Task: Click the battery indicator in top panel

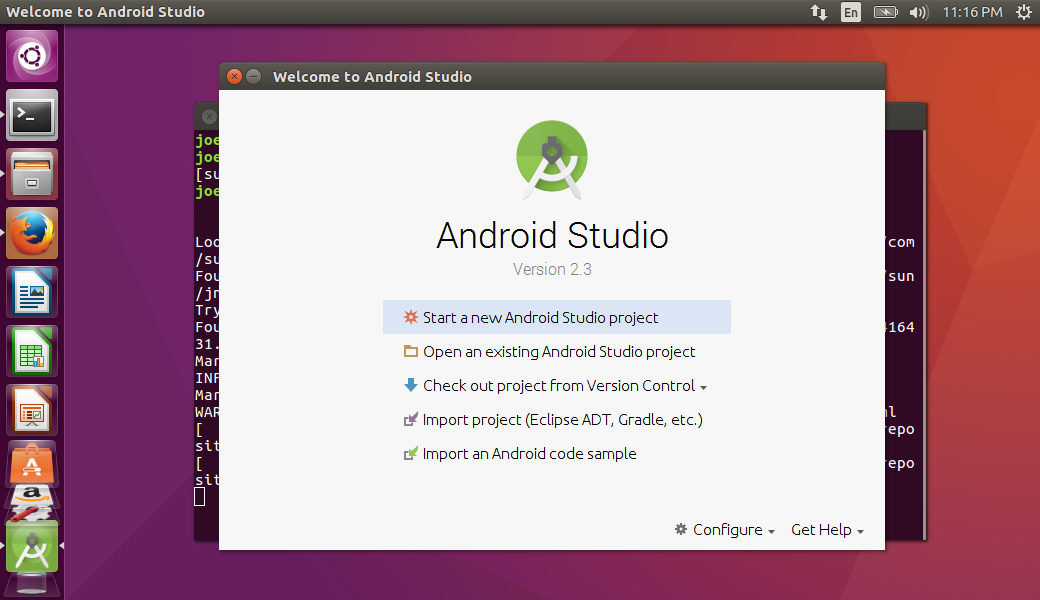Action: 885,12
